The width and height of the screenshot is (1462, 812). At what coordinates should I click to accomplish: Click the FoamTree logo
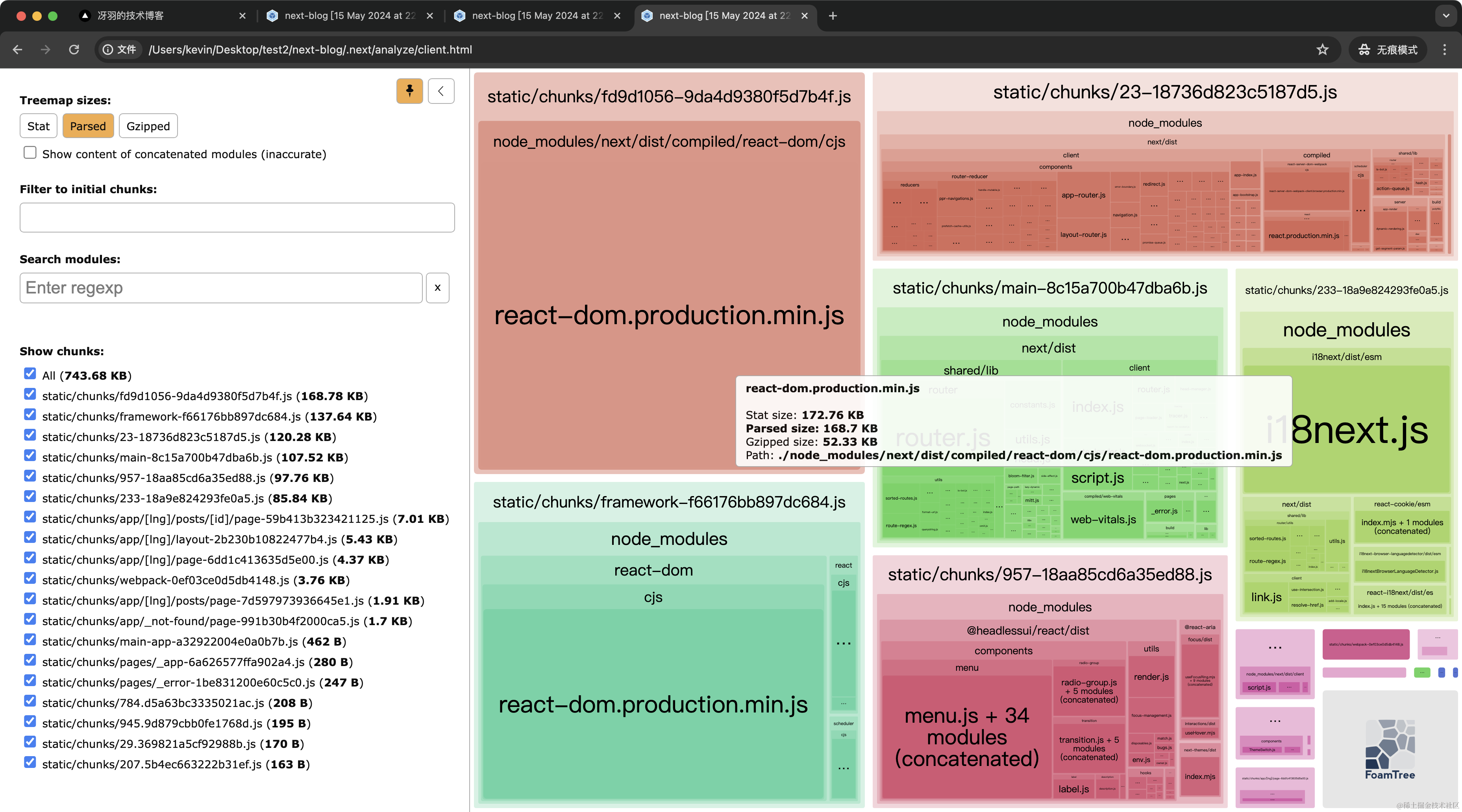tap(1389, 749)
